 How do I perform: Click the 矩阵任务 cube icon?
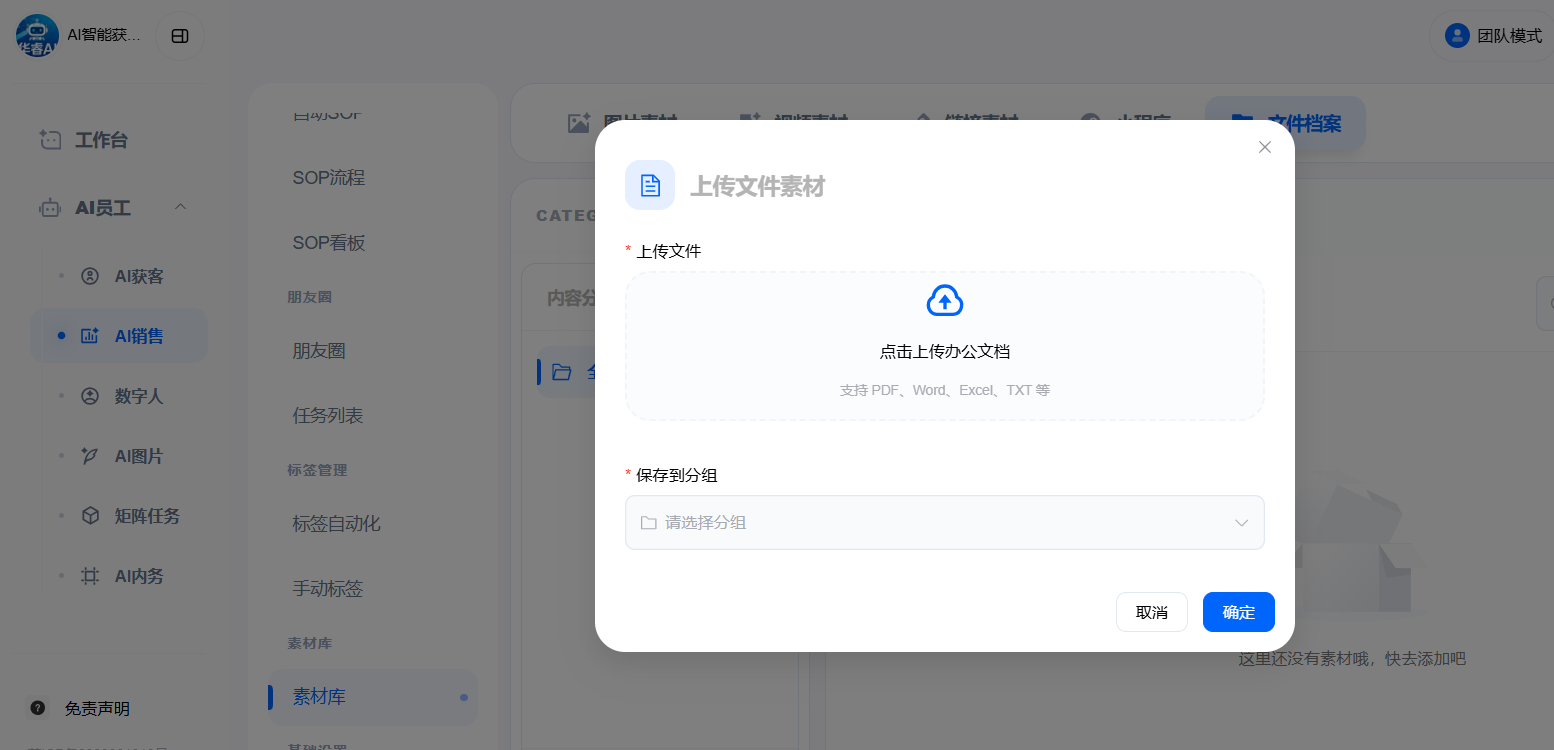90,516
